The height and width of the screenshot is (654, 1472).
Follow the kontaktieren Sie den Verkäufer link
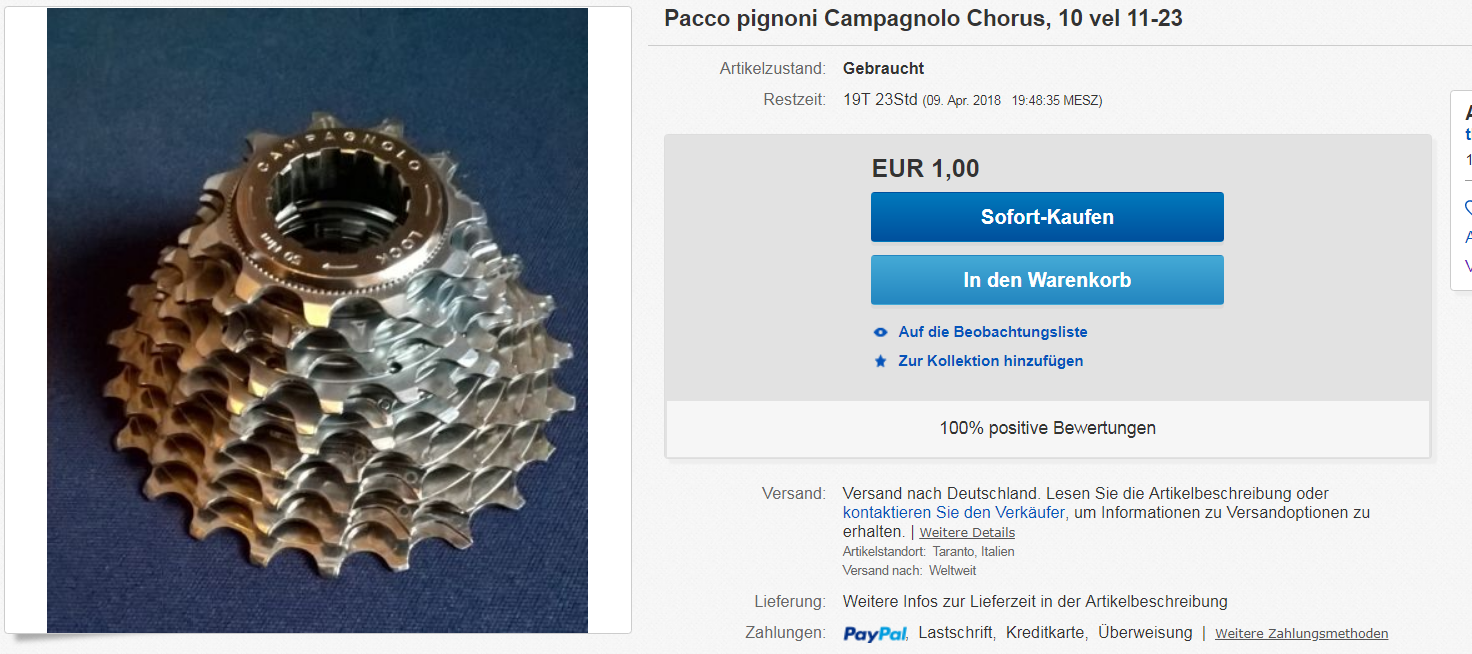pyautogui.click(x=953, y=513)
